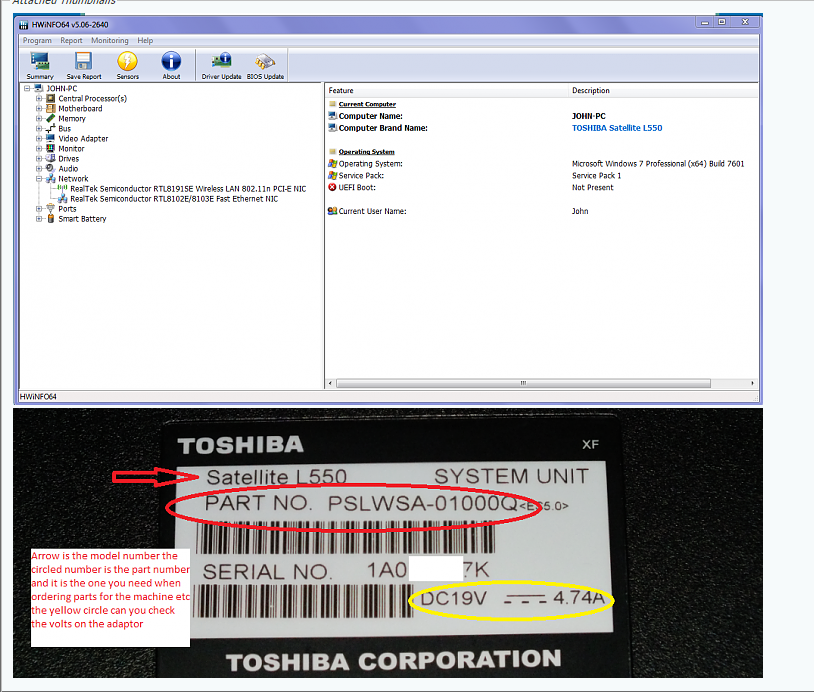The image size is (814, 692).
Task: Click the HWiNFO64 title bar icon
Action: pyautogui.click(x=23, y=25)
